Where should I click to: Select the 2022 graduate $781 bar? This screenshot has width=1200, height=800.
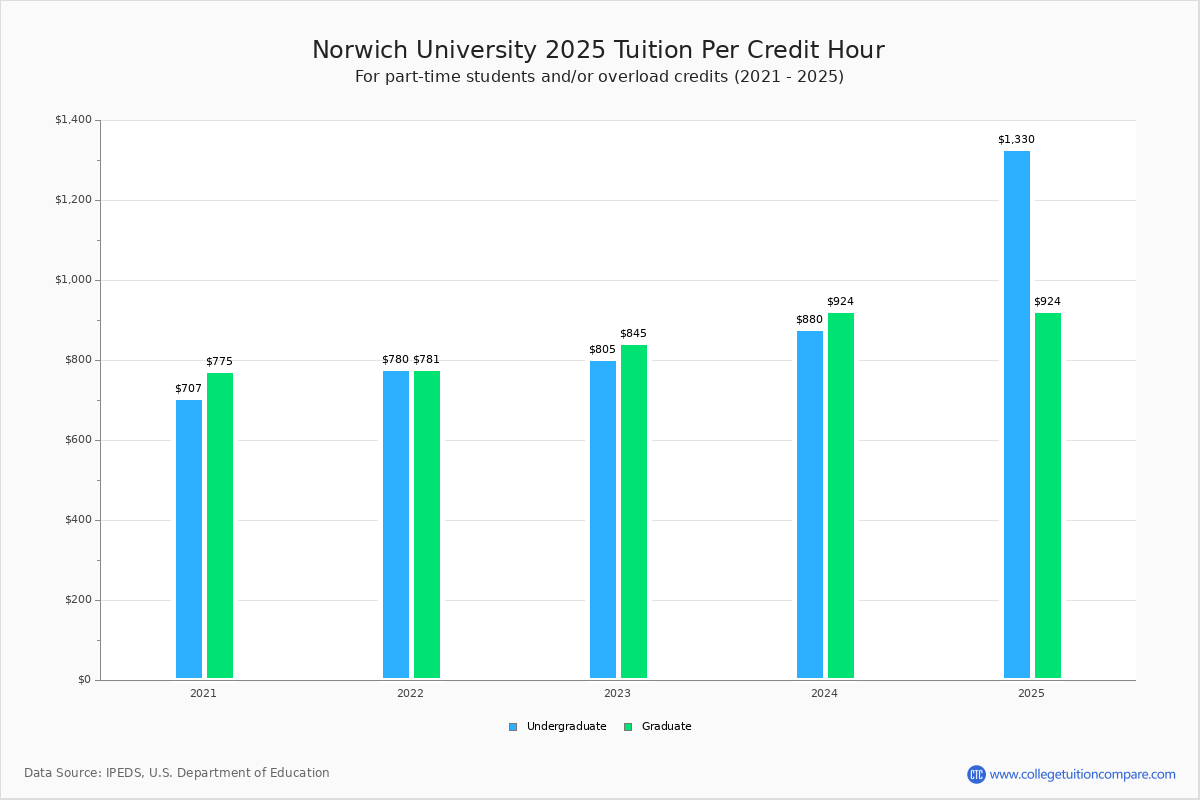[427, 524]
